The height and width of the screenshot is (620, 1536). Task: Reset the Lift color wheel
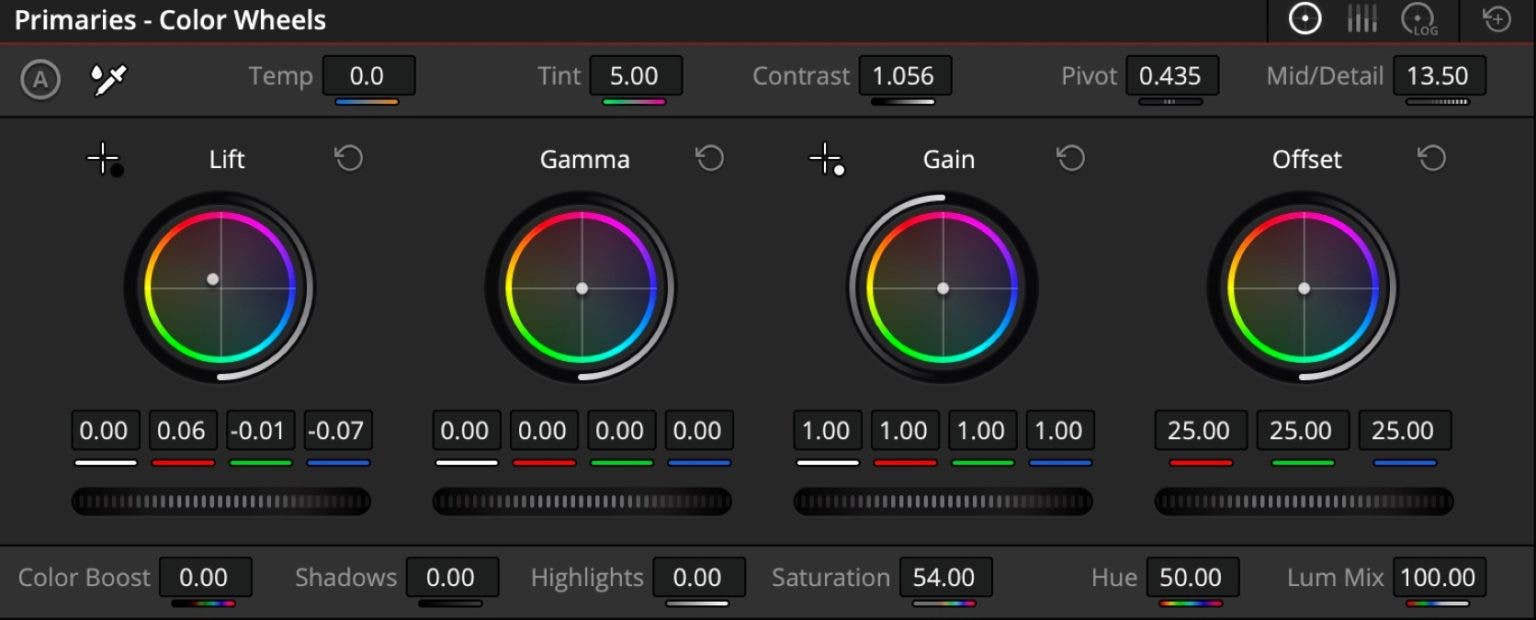coord(349,158)
